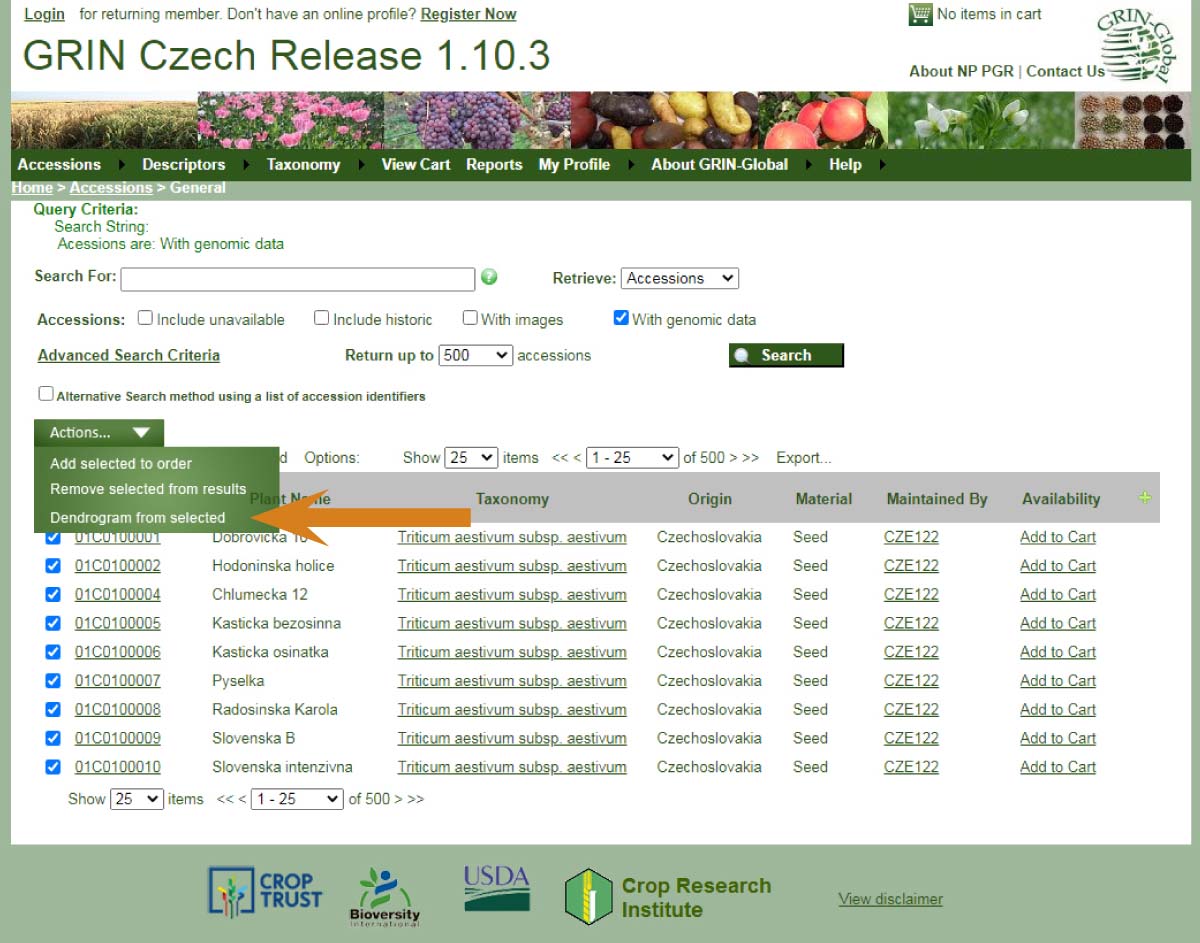Open the Advanced Search Criteria link

[x=129, y=355]
